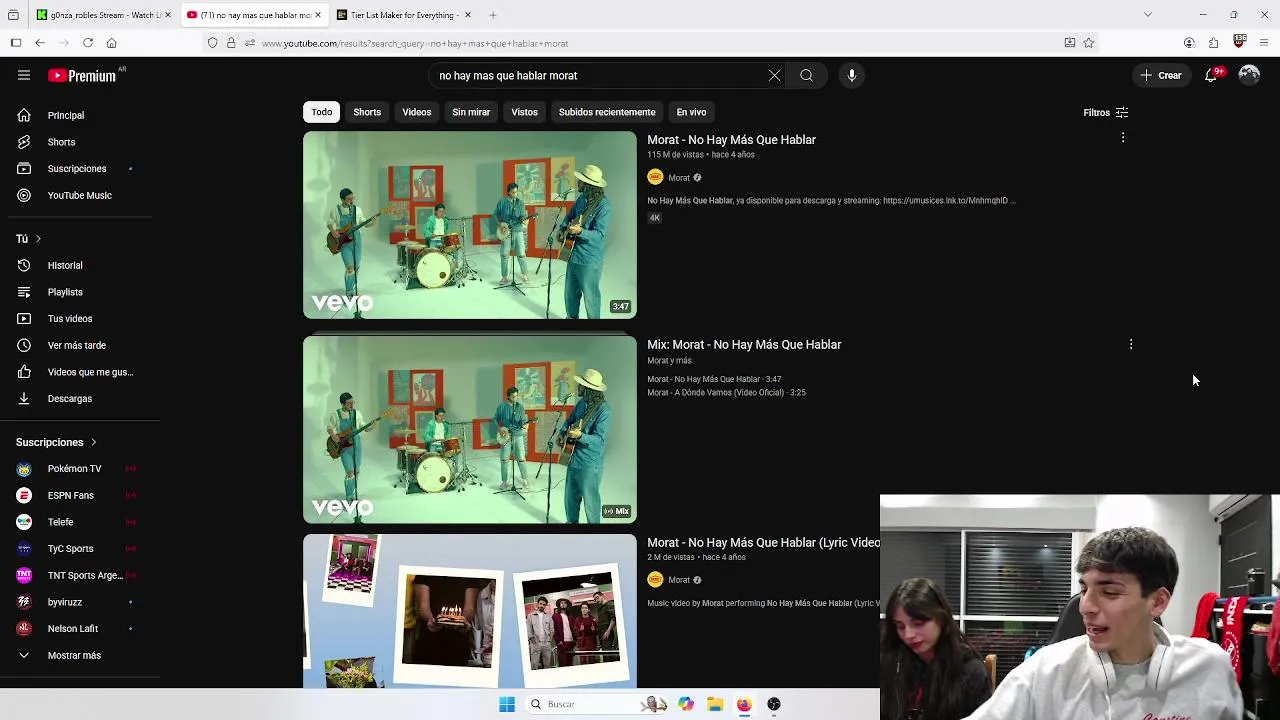Image resolution: width=1280 pixels, height=720 pixels.
Task: Click the browser address bar URL
Action: click(x=415, y=43)
